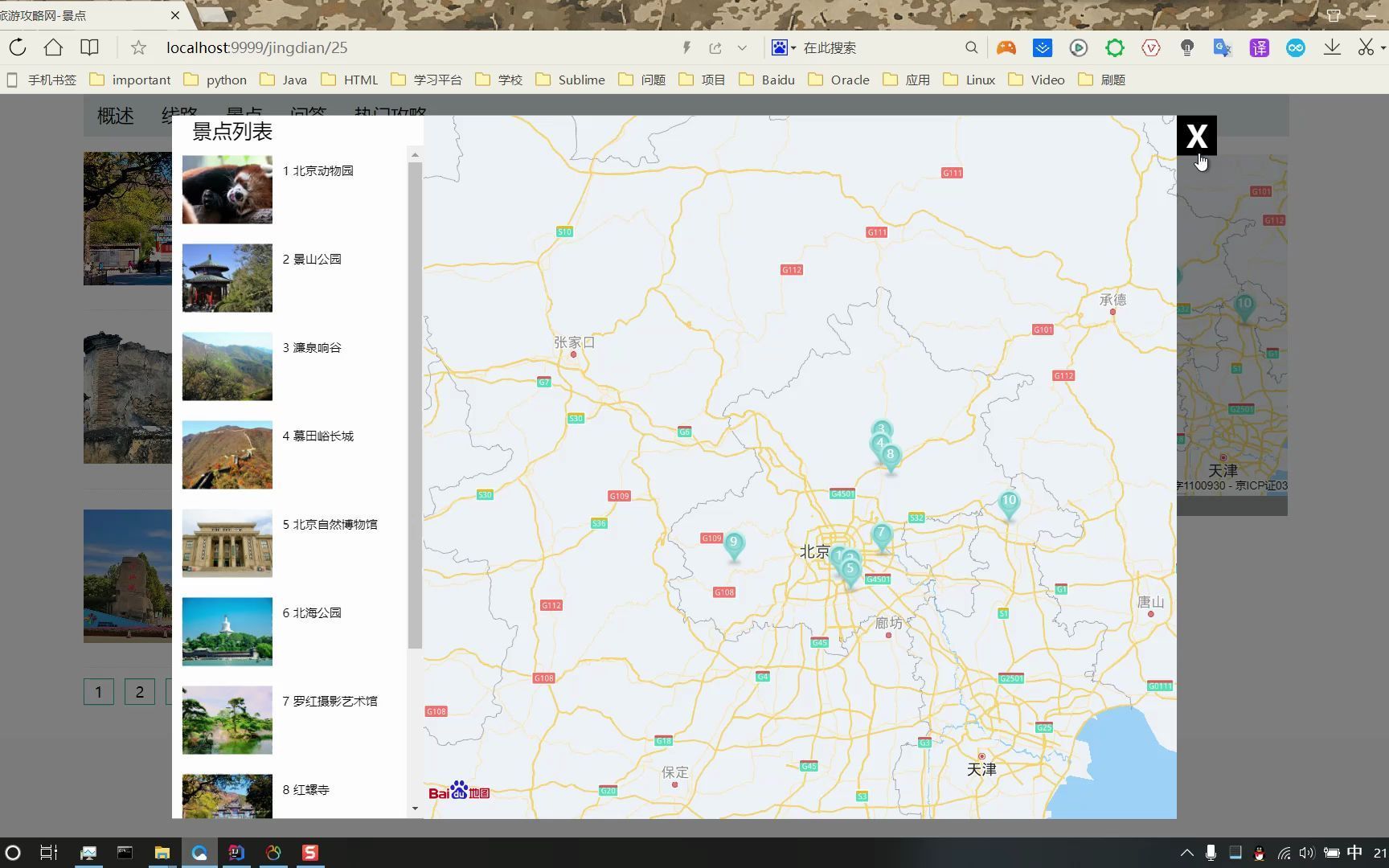This screenshot has width=1389, height=868.
Task: Open the Baidu search engine selector
Action: pos(783,47)
